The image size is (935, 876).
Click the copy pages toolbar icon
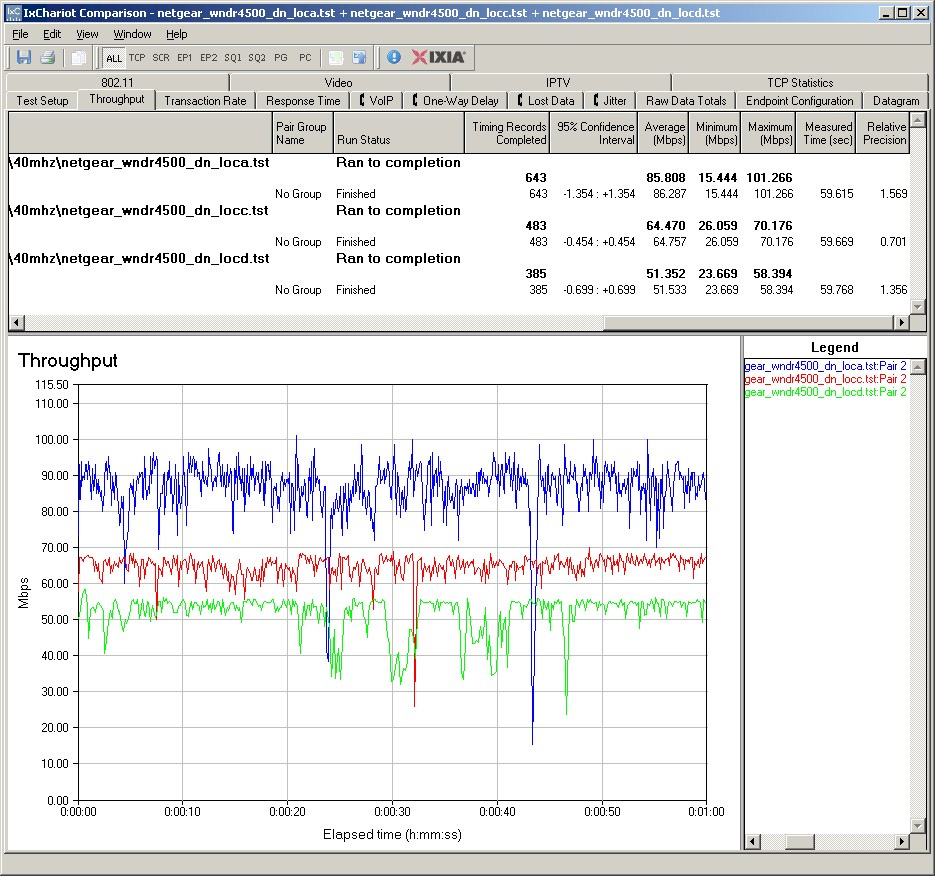79,57
